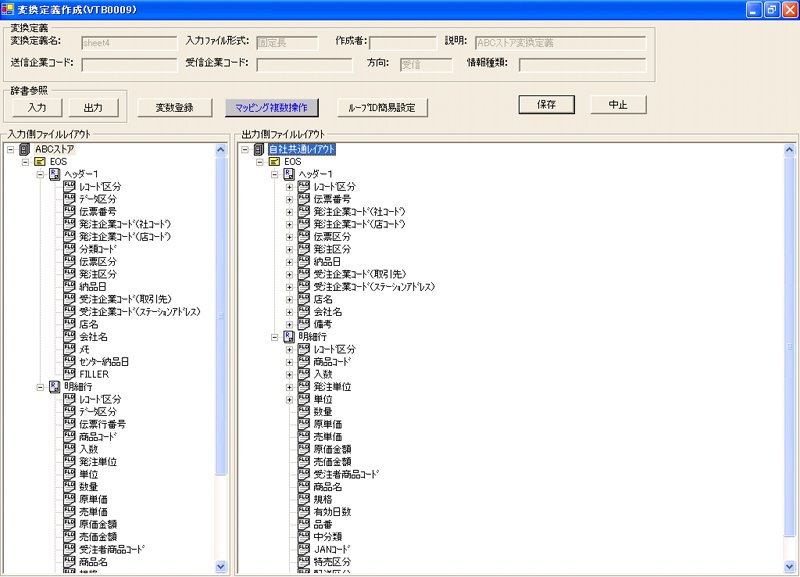Click field icon beside 特売区分
The height and width of the screenshot is (577, 800).
(x=304, y=562)
